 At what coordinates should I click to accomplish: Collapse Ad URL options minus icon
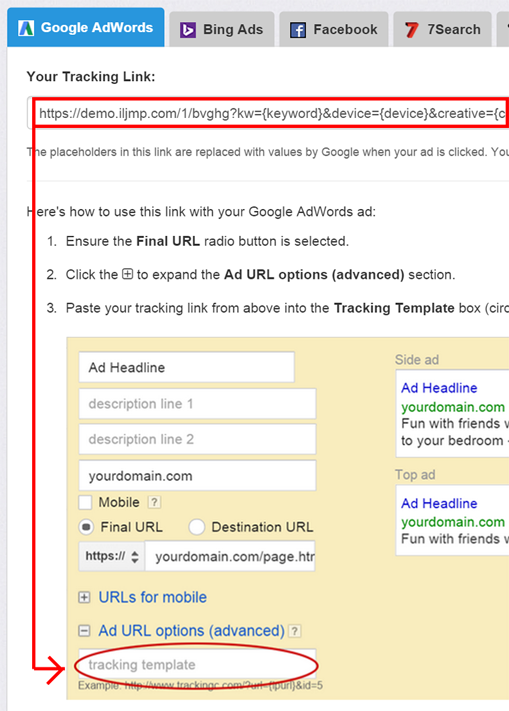84,631
